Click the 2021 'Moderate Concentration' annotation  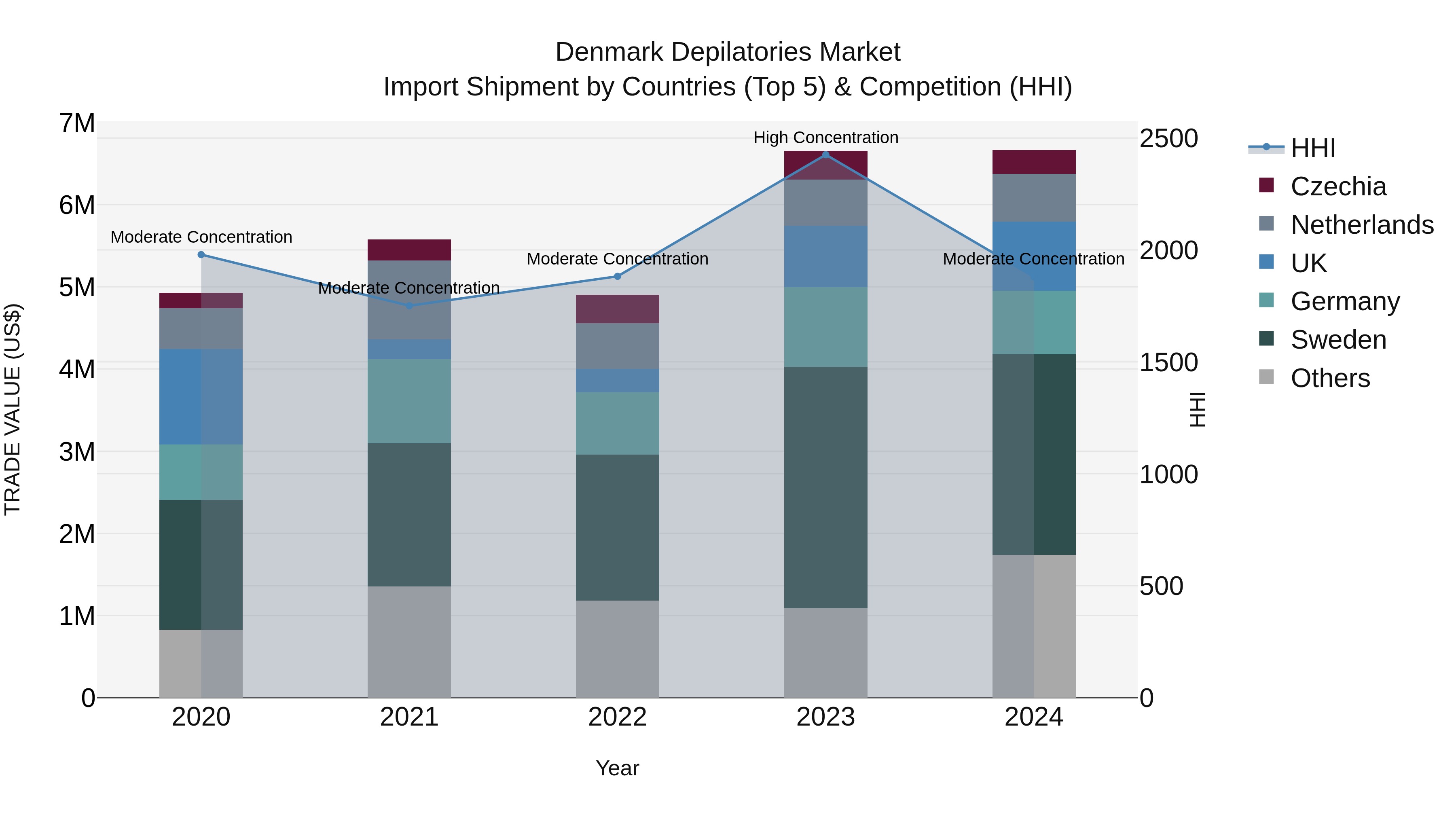(x=409, y=288)
